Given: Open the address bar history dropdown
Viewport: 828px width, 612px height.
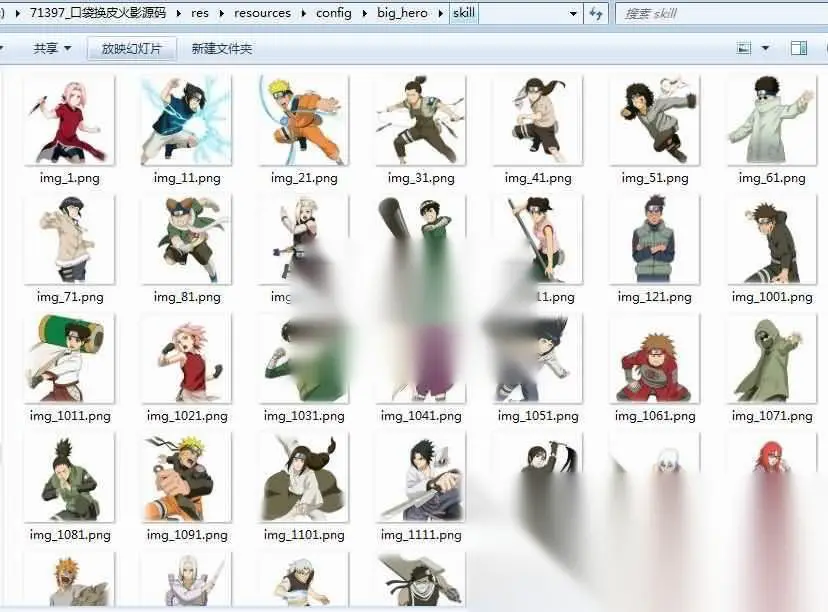Looking at the screenshot, I should pos(573,14).
